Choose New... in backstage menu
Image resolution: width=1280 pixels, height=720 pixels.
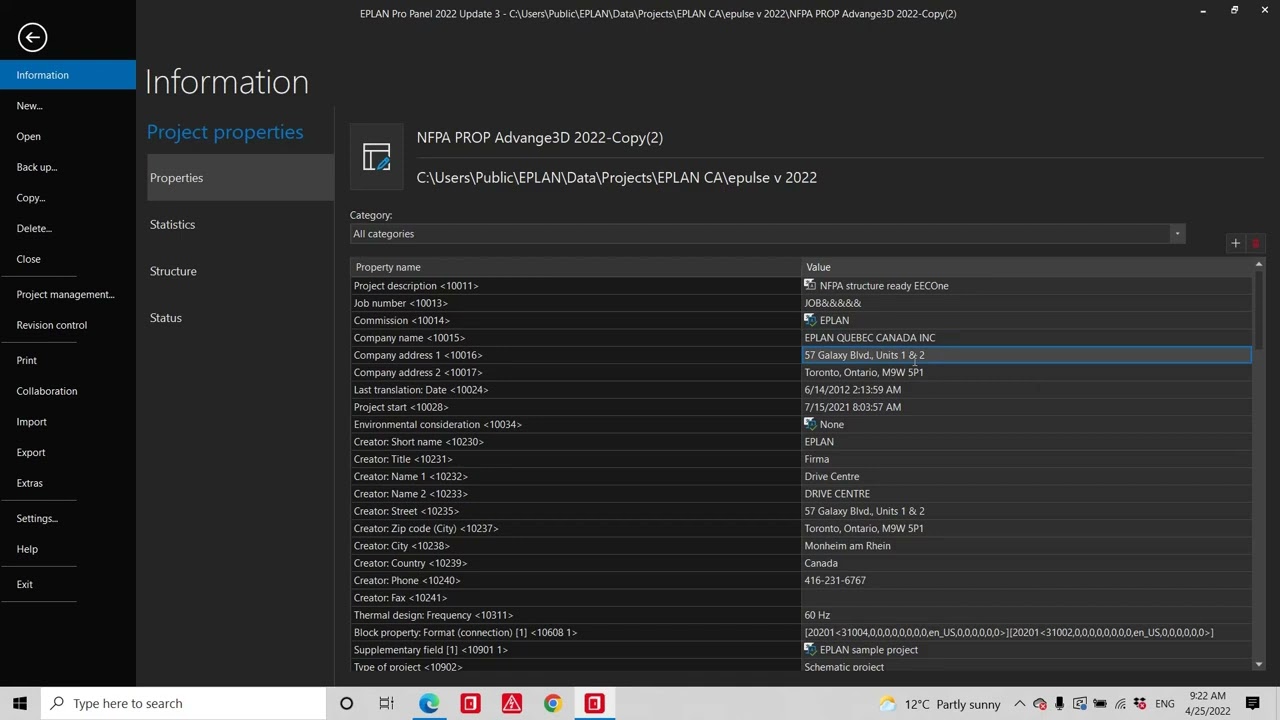29,105
